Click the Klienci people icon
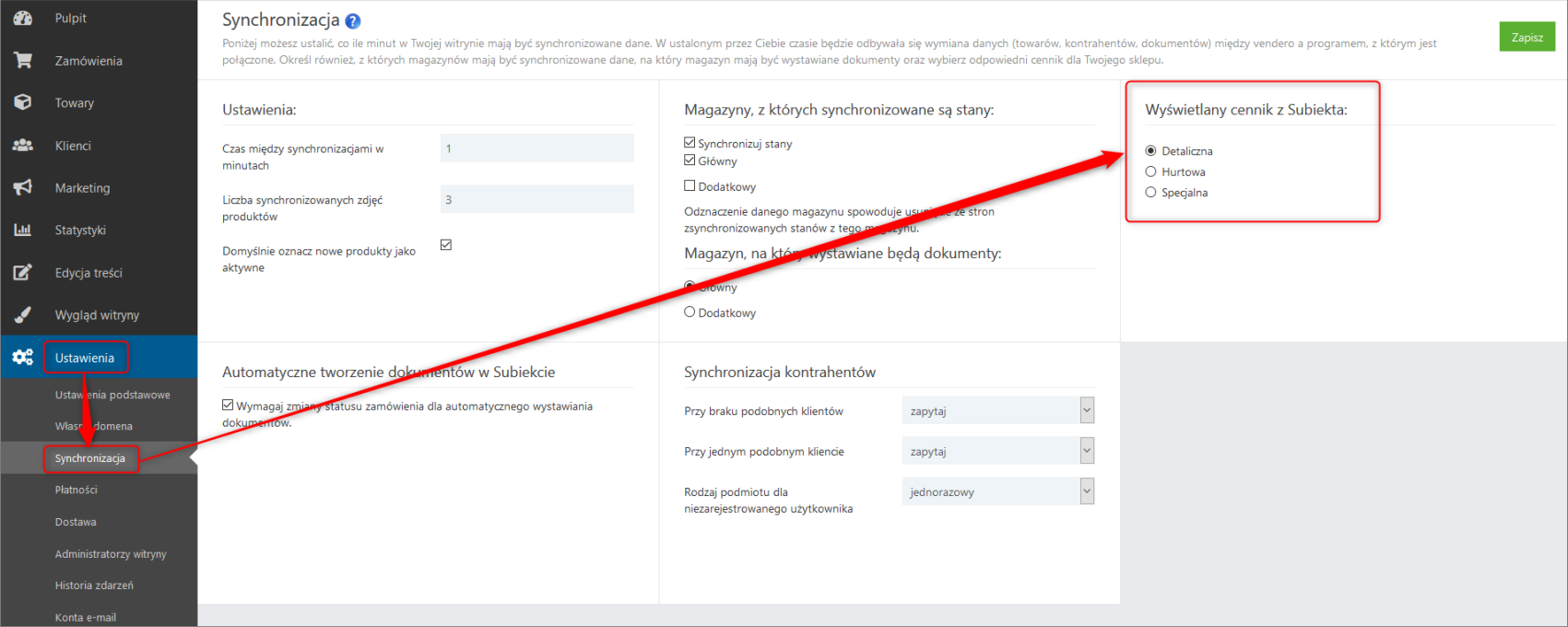Screen dimensions: 1568x627 23,146
